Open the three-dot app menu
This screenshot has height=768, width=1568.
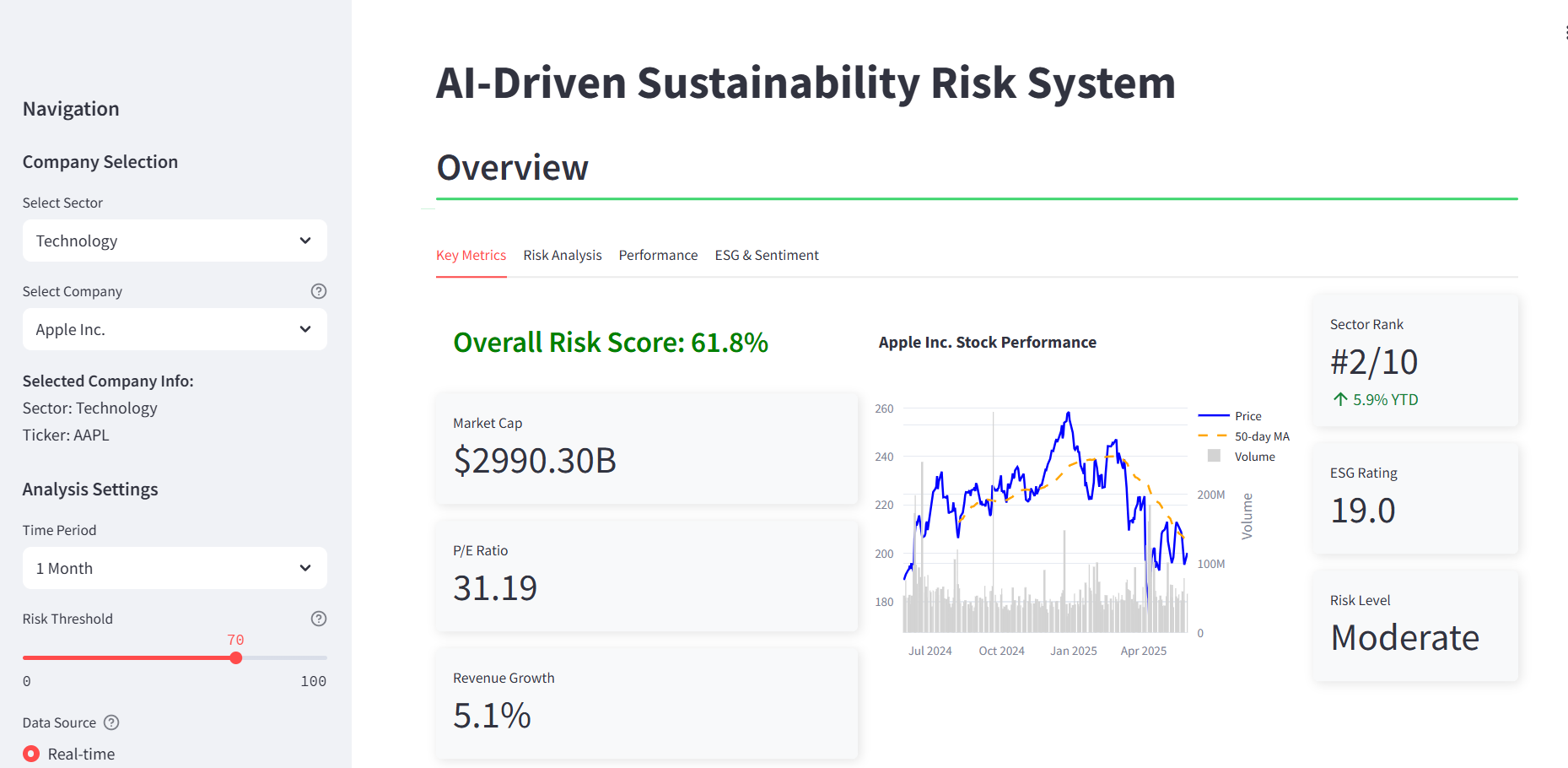[x=1565, y=32]
